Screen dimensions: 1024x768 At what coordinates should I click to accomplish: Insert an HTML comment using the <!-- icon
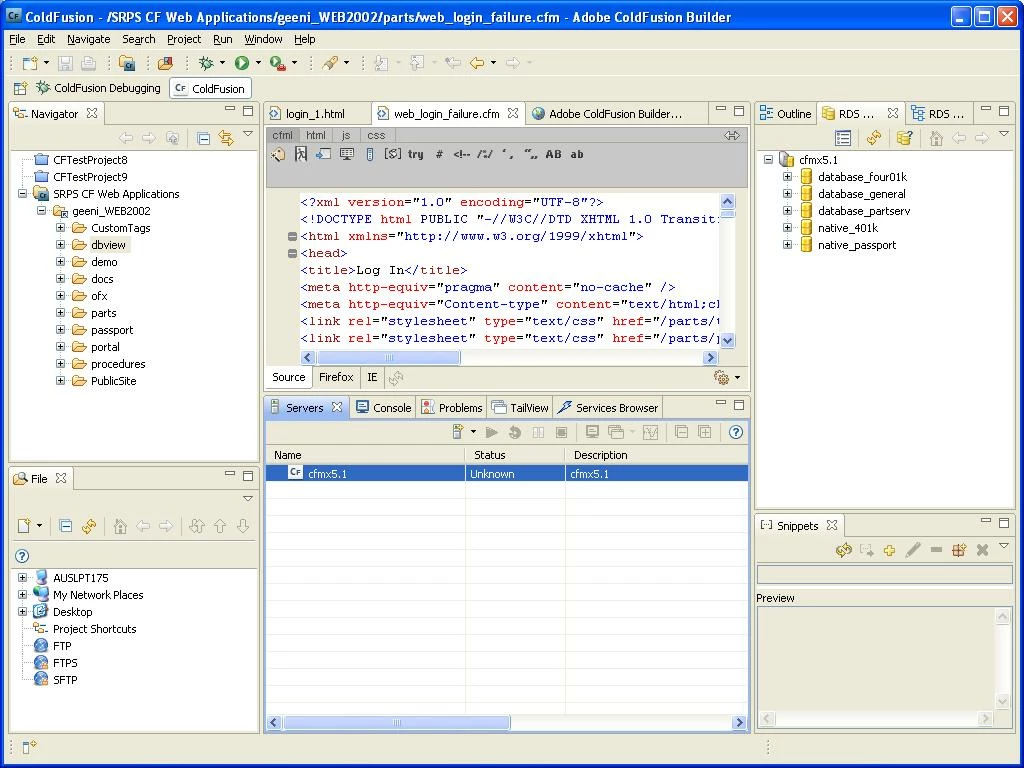click(462, 154)
